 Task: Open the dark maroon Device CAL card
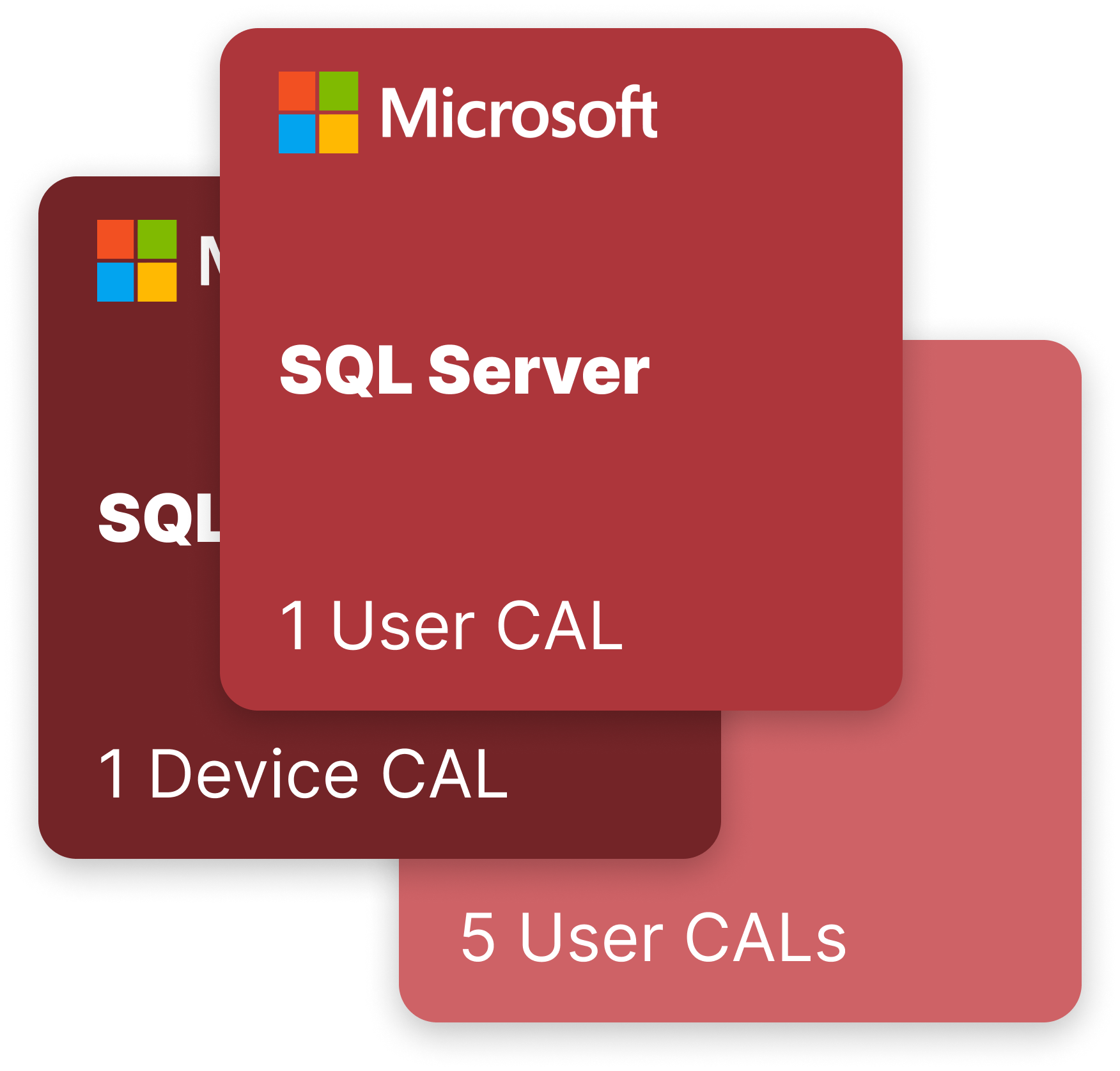tap(128, 639)
